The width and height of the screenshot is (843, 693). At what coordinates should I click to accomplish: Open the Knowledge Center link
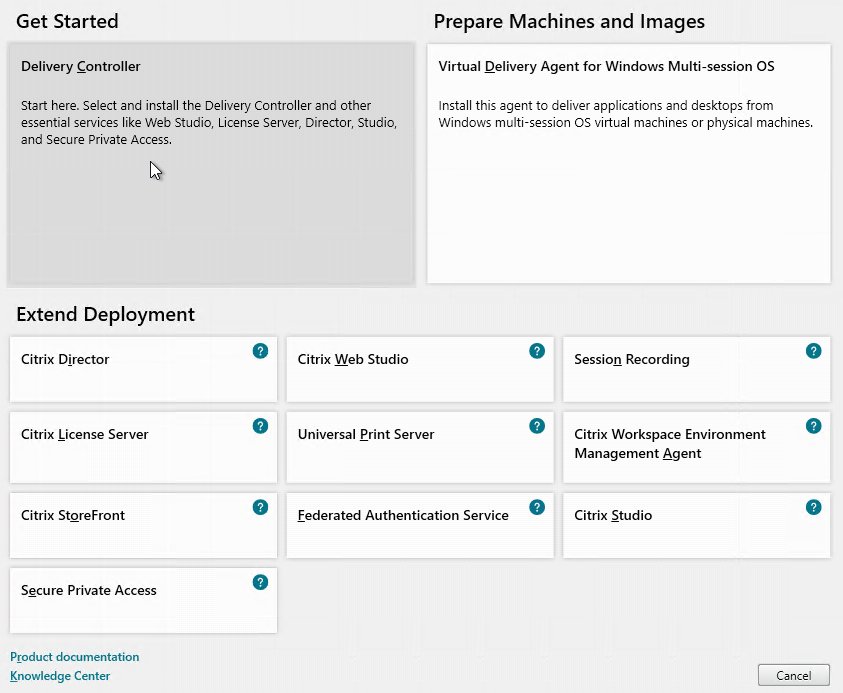(60, 676)
